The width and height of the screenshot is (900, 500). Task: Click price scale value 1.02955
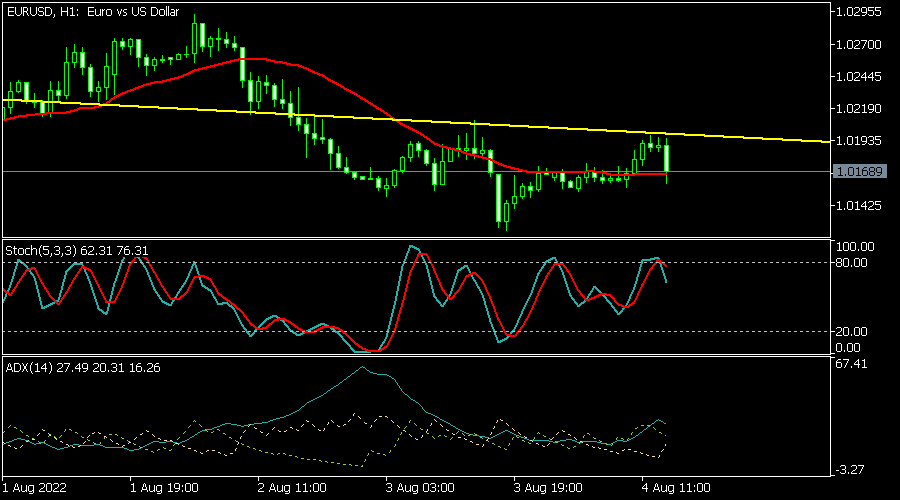click(x=859, y=12)
